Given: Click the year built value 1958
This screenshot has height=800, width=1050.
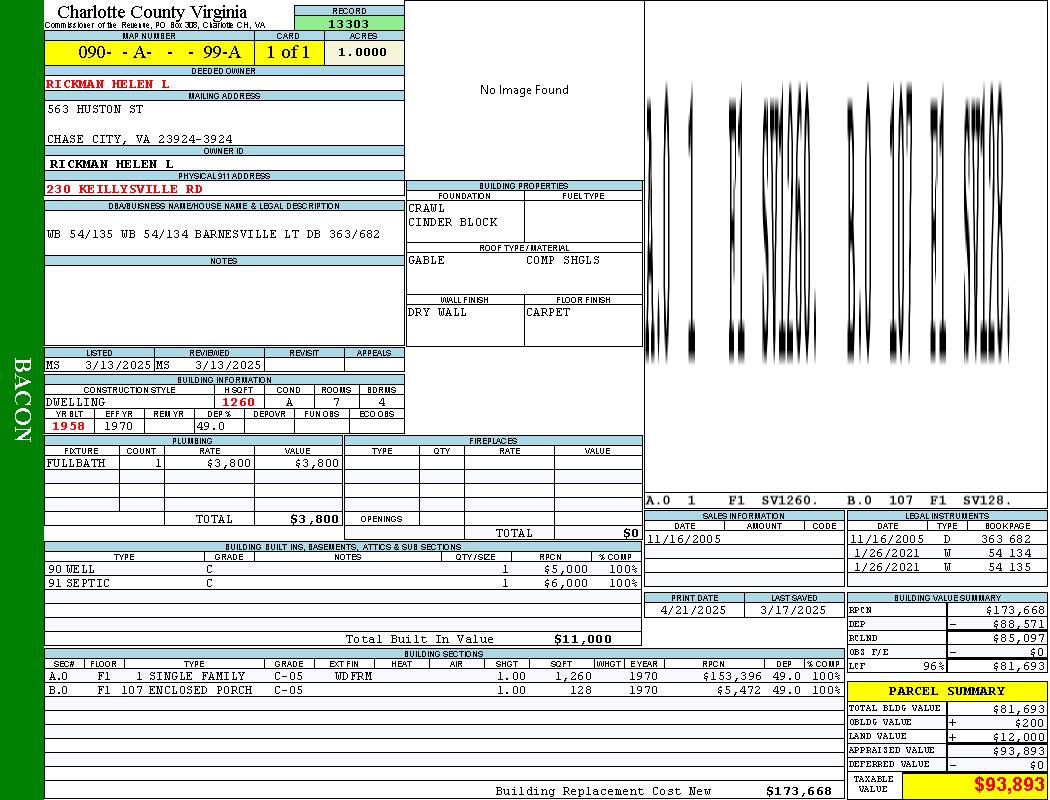Looking at the screenshot, I should pos(68,426).
